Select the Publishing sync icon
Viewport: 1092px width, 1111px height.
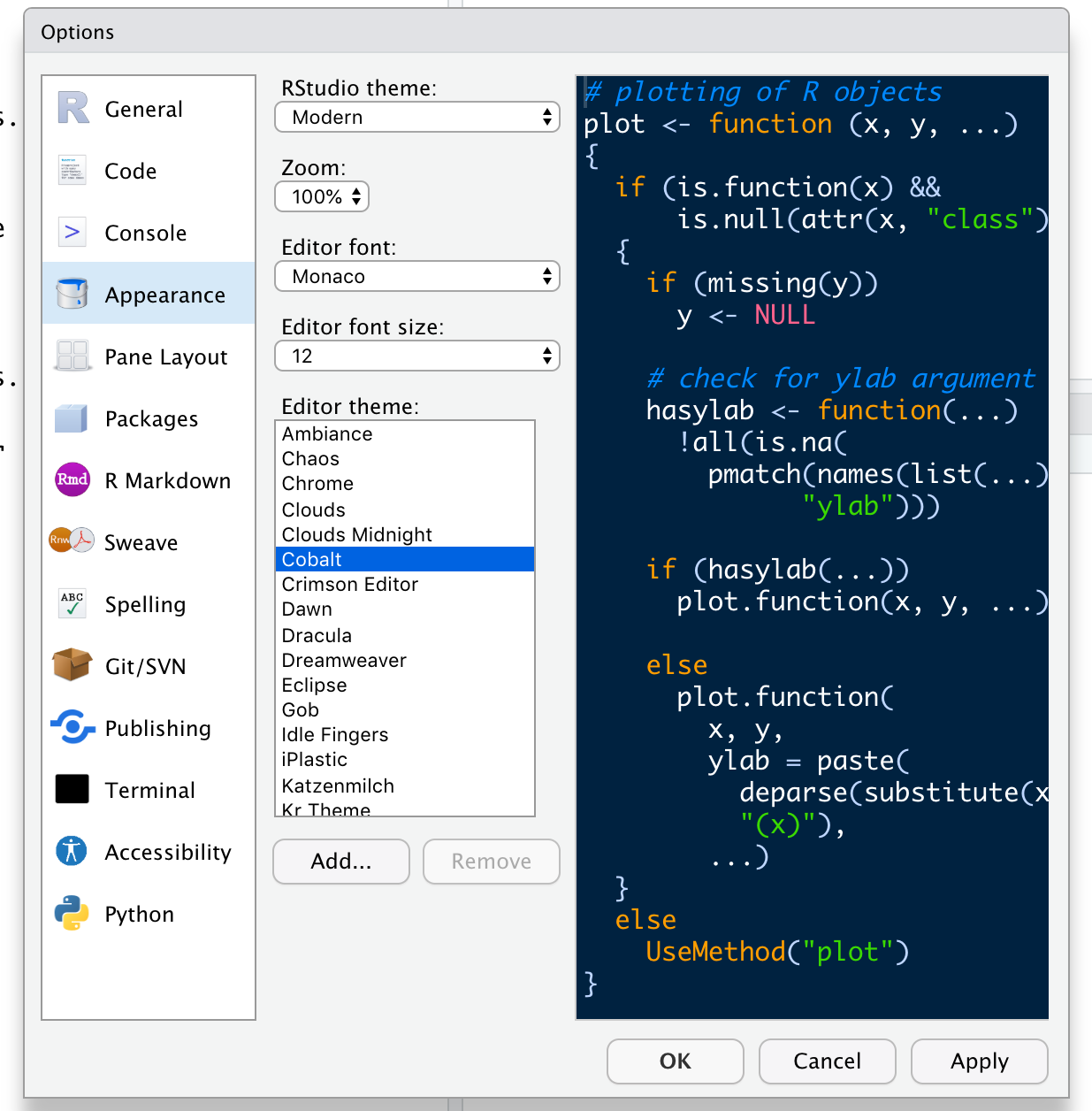tap(73, 727)
